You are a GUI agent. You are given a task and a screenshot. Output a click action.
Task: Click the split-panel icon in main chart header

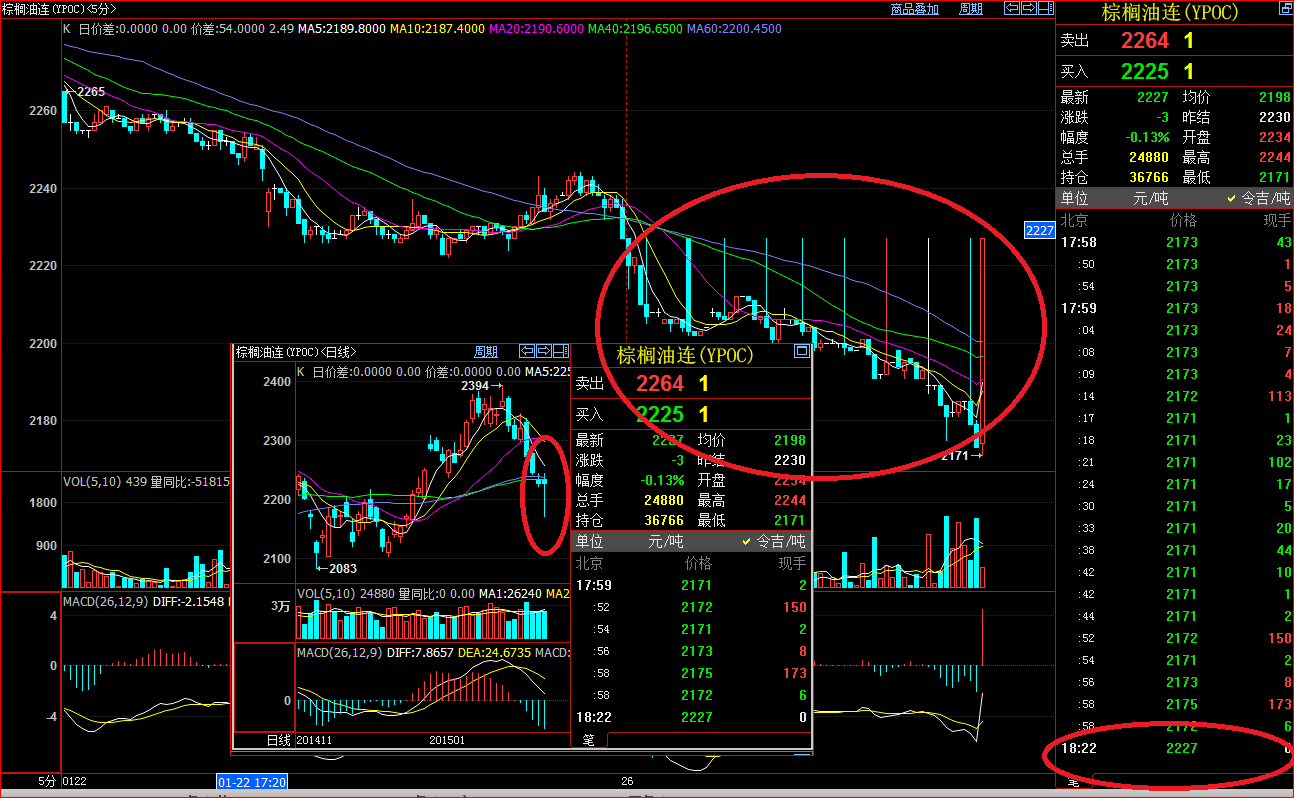click(x=1044, y=8)
